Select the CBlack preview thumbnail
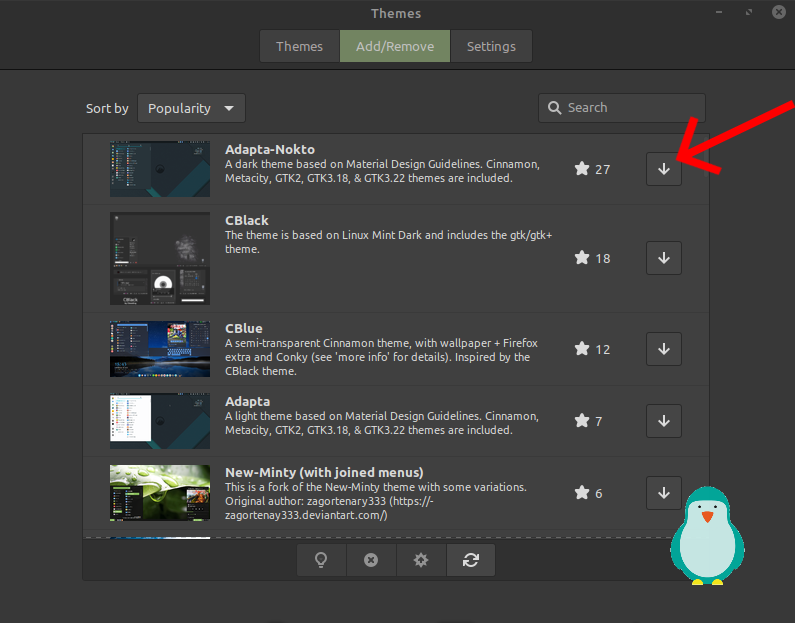795x623 pixels. click(160, 259)
